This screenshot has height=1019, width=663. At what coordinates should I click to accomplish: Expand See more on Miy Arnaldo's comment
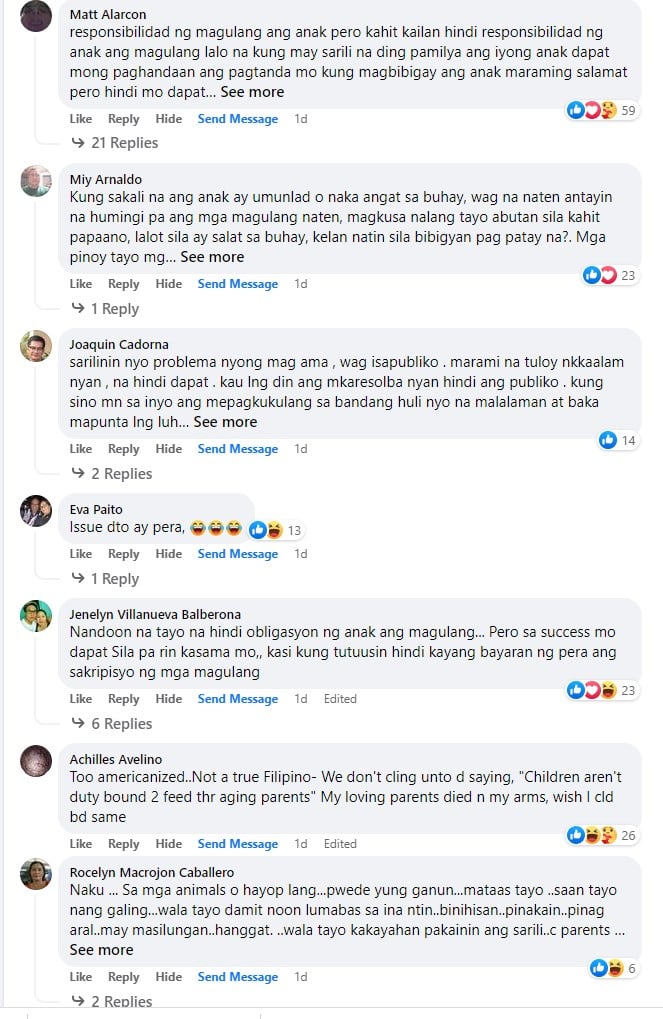point(212,257)
